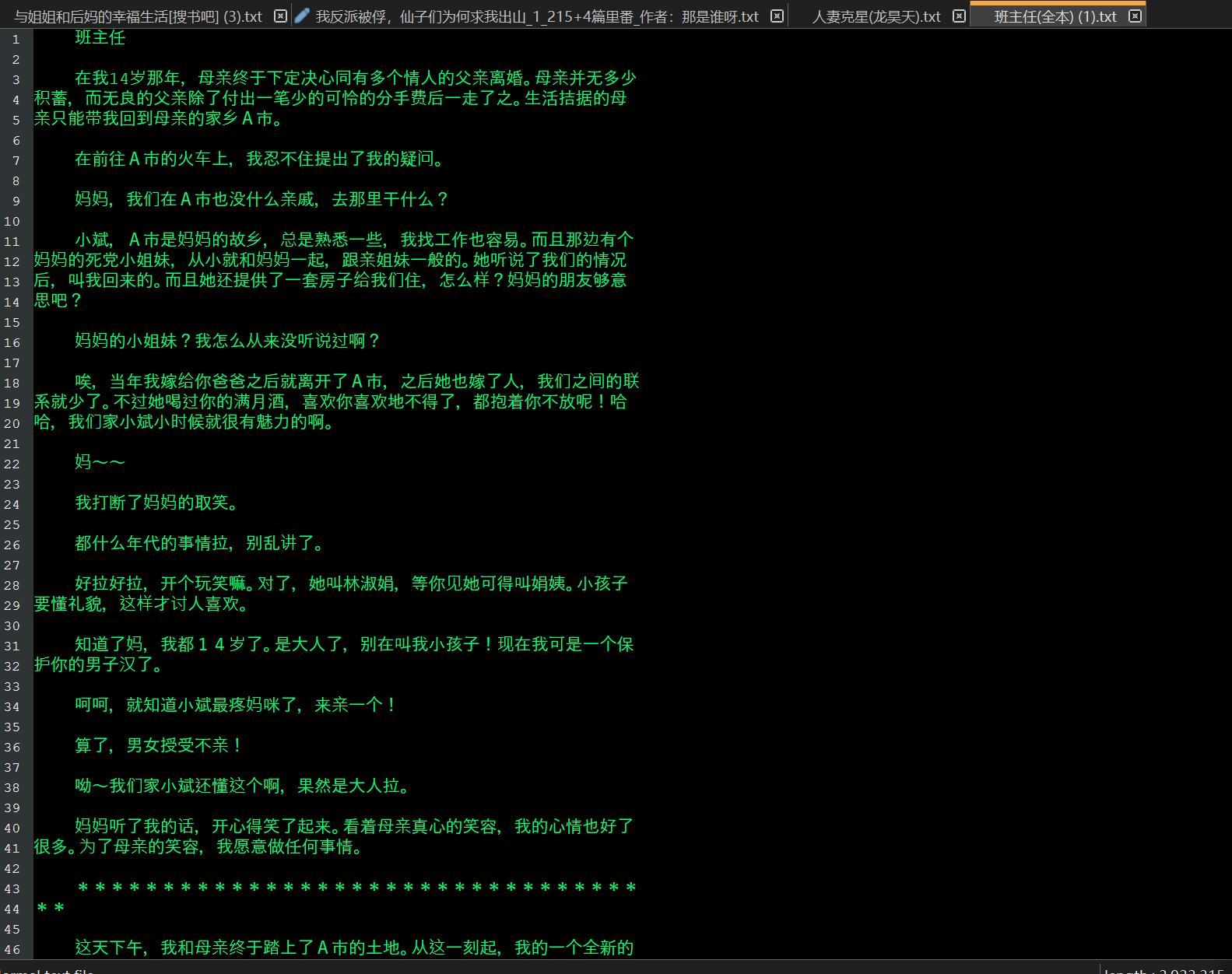Viewport: 1232px width, 974px height.
Task: Click line number 43 in the gutter
Action: [12, 888]
